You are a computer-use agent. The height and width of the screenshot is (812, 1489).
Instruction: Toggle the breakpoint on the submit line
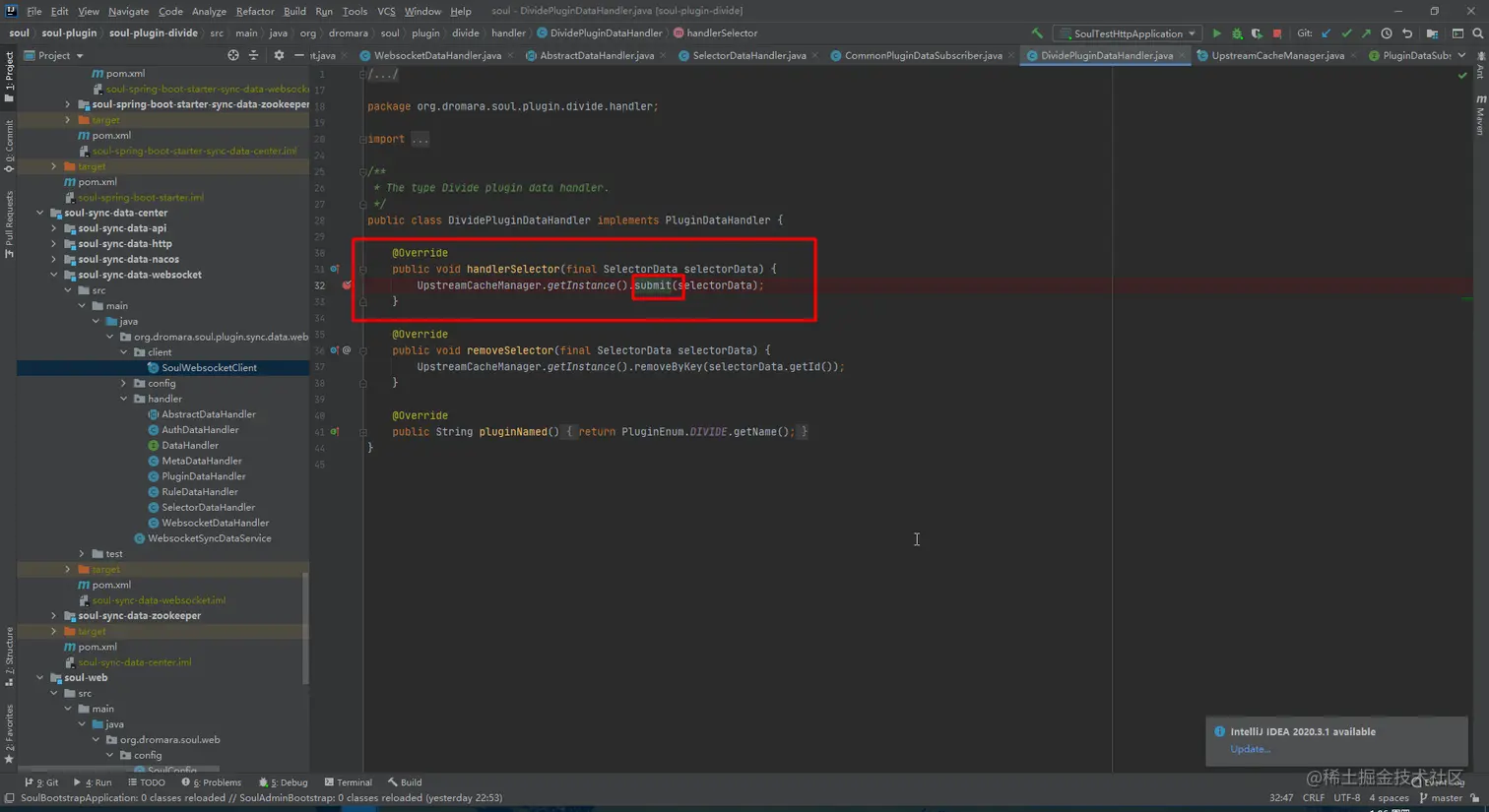347,285
